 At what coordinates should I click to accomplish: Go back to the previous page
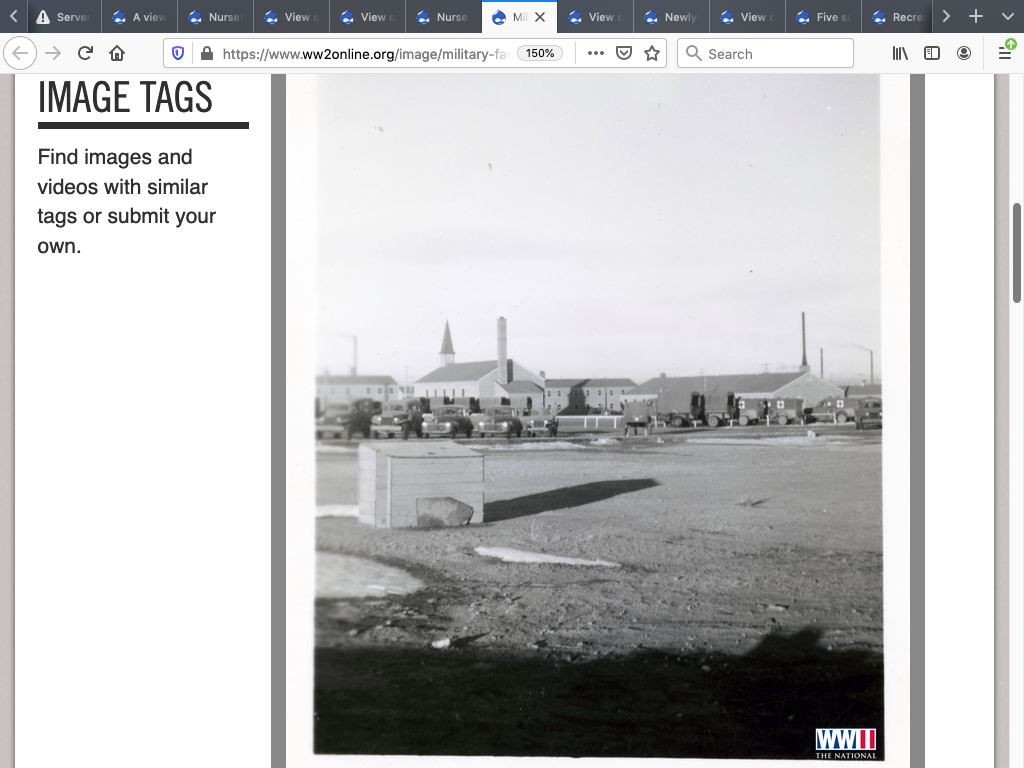pyautogui.click(x=21, y=54)
